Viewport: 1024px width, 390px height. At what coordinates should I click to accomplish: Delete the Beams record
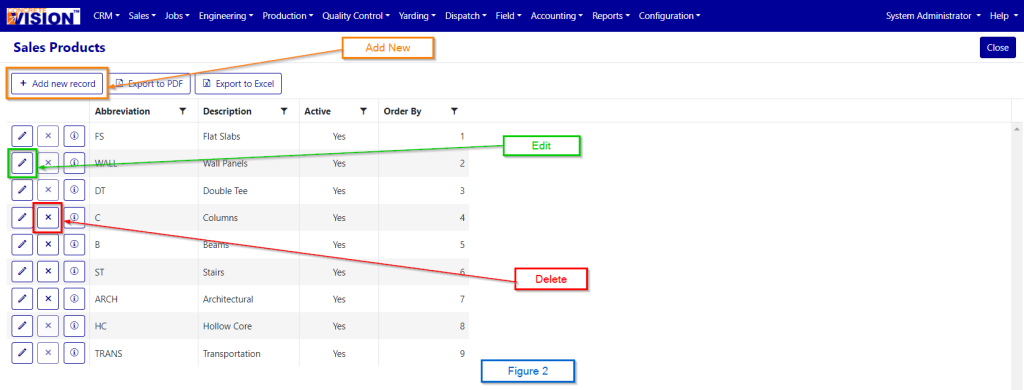click(48, 244)
